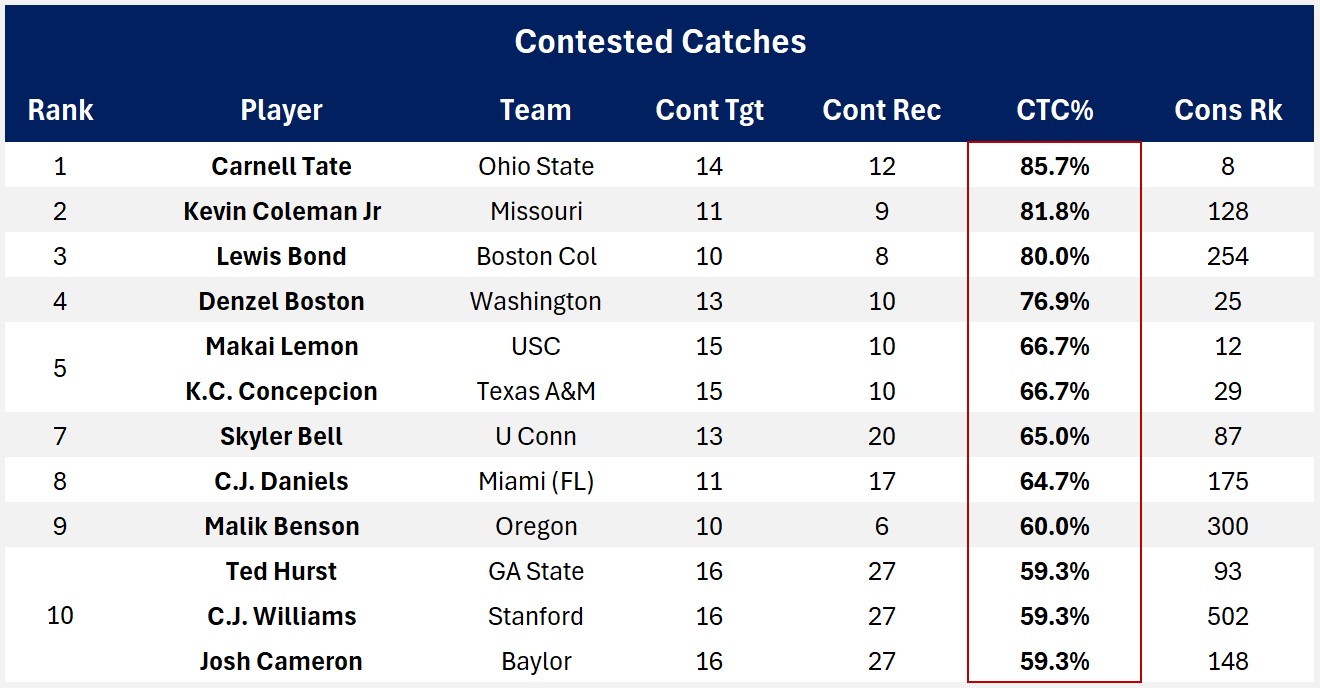Click the Cont Tgt column header
Image resolution: width=1320 pixels, height=688 pixels.
click(709, 110)
